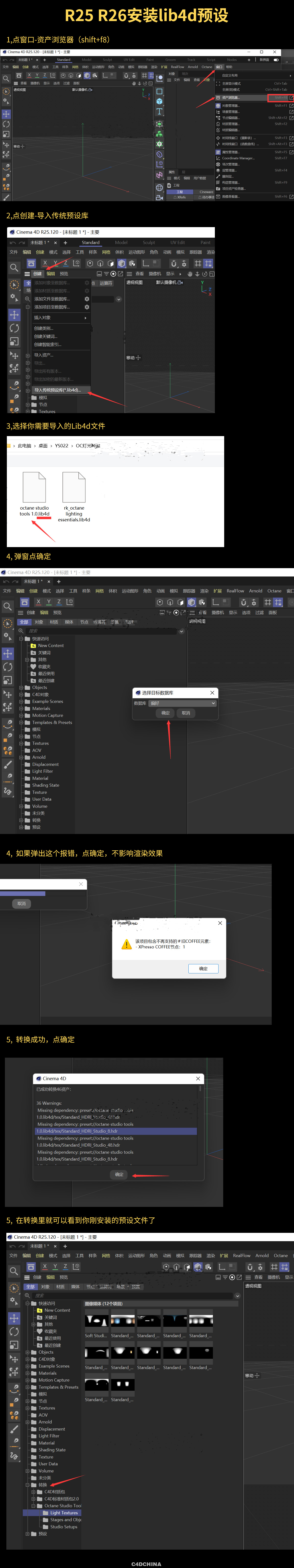Select Move tool in the database-dialog screenshot sidebar
Screen dimensions: 294x1568
click(x=8, y=653)
